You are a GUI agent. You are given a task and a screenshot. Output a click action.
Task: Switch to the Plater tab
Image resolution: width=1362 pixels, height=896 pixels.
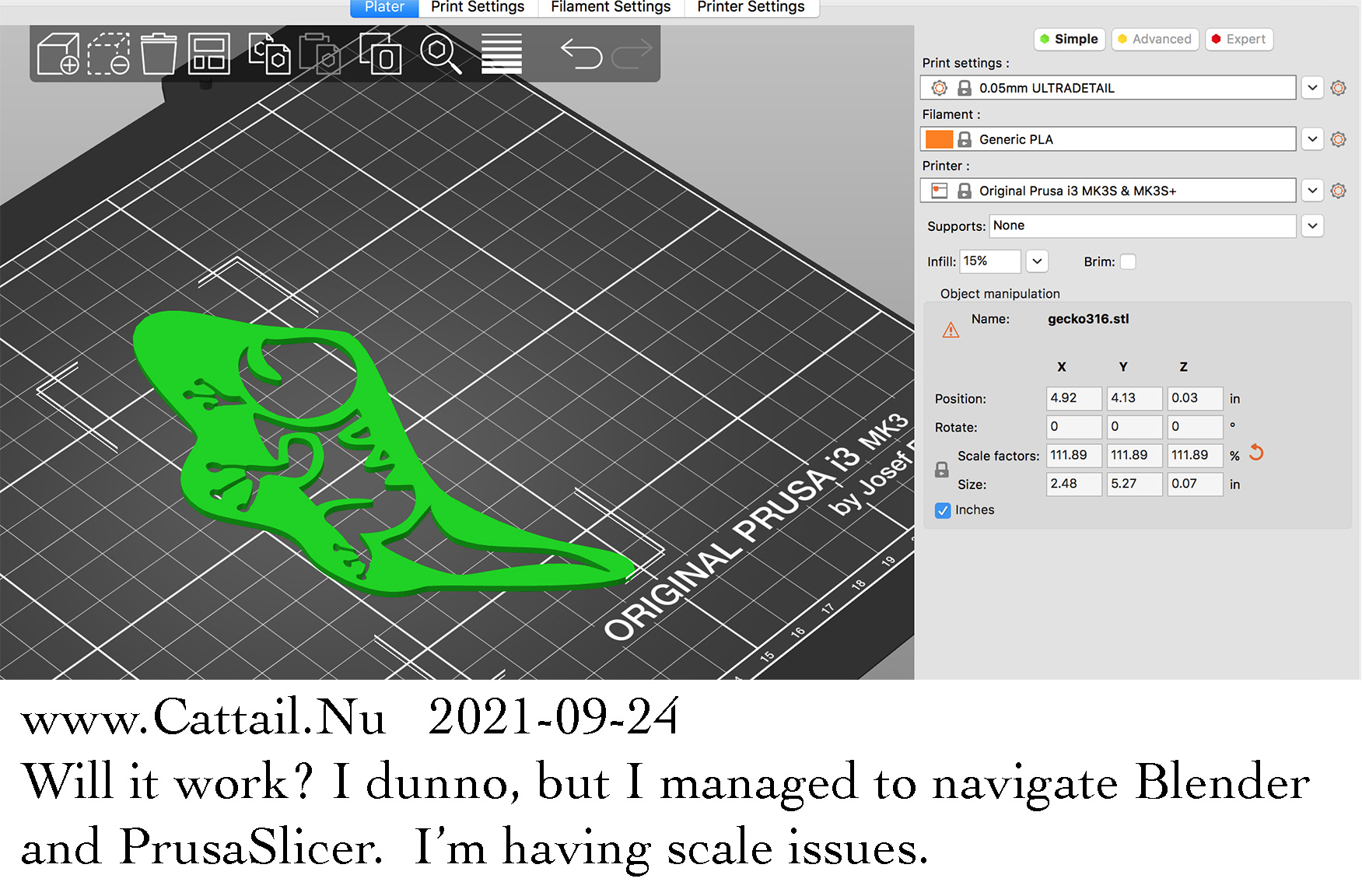tap(384, 7)
